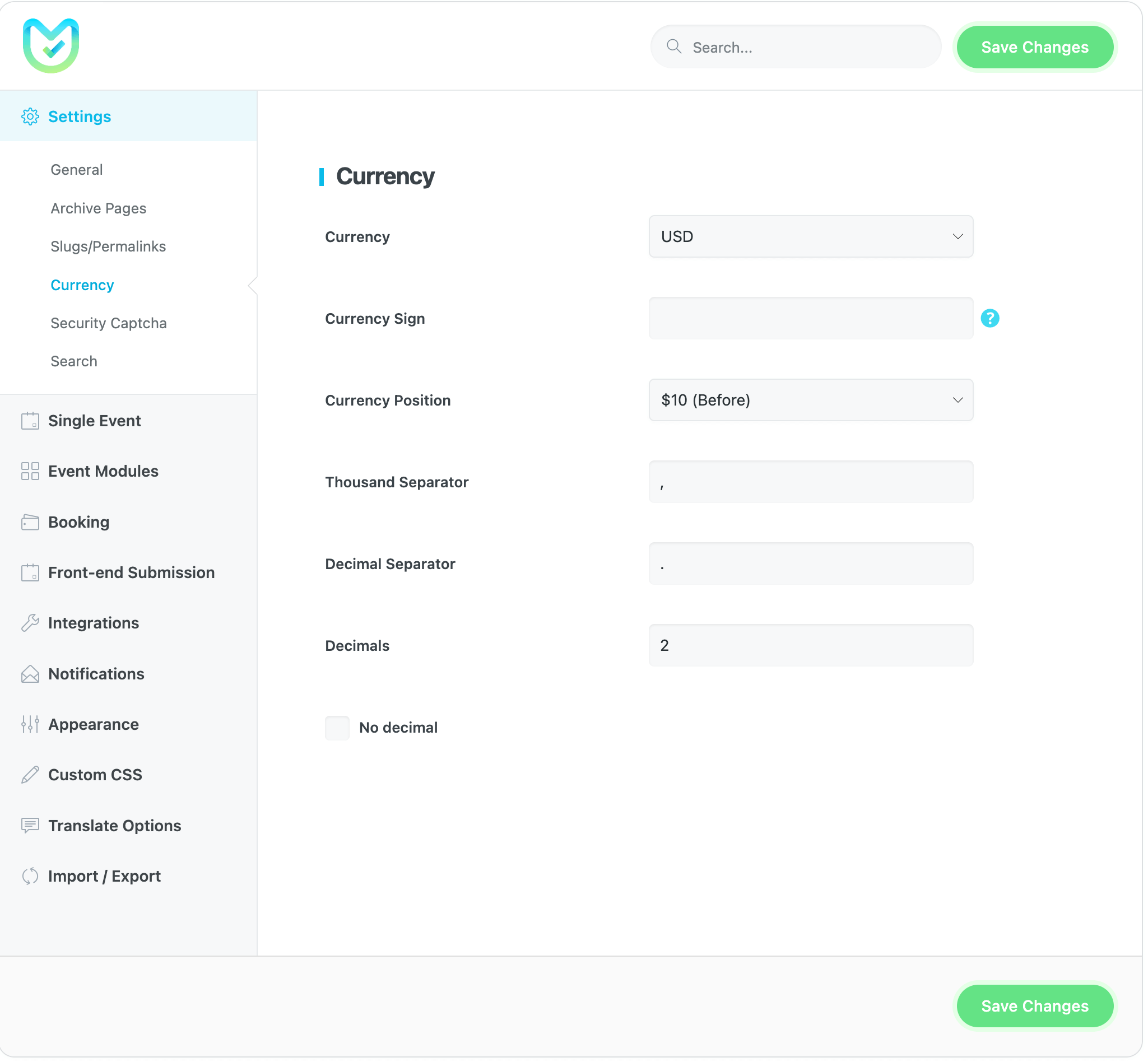Open the Currency USD dropdown
This screenshot has height=1062, width=1148.
coord(811,237)
